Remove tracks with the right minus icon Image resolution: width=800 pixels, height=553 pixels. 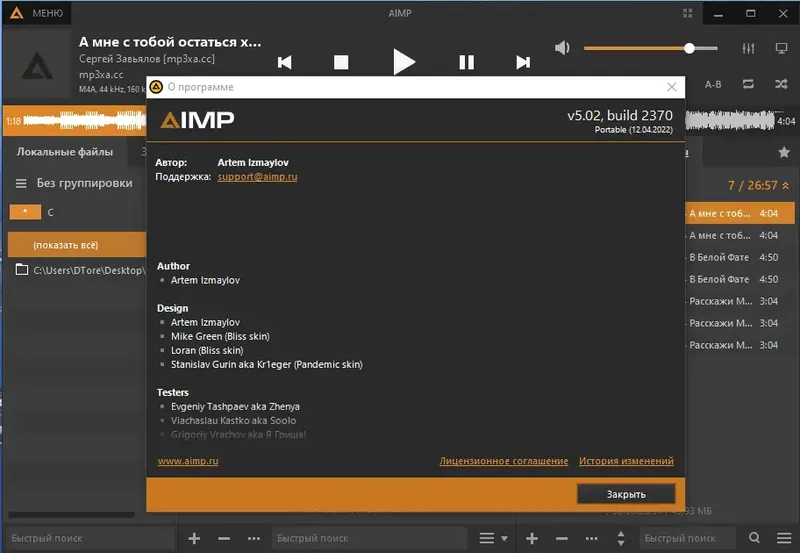[x=562, y=538]
